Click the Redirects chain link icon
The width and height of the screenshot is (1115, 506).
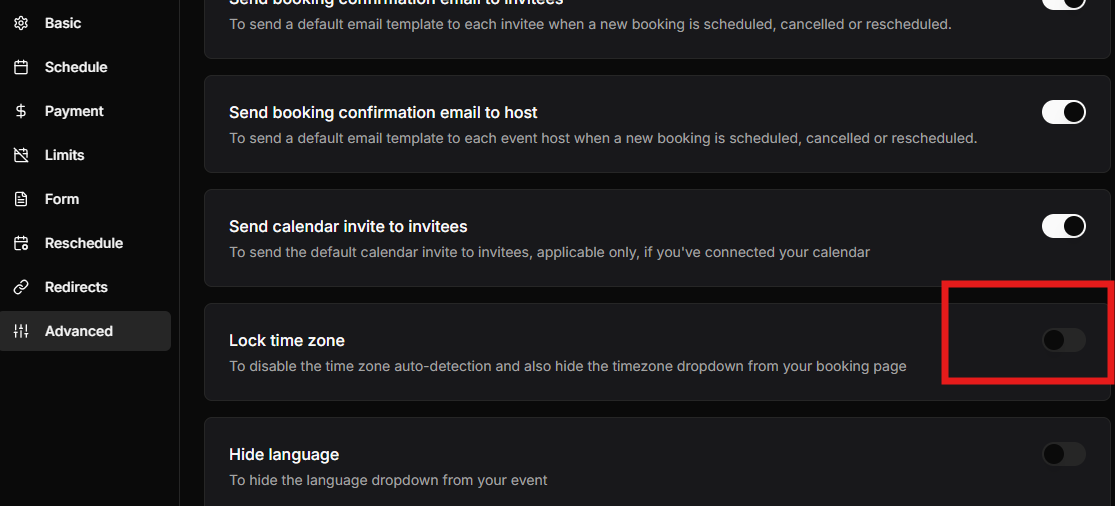[21, 287]
